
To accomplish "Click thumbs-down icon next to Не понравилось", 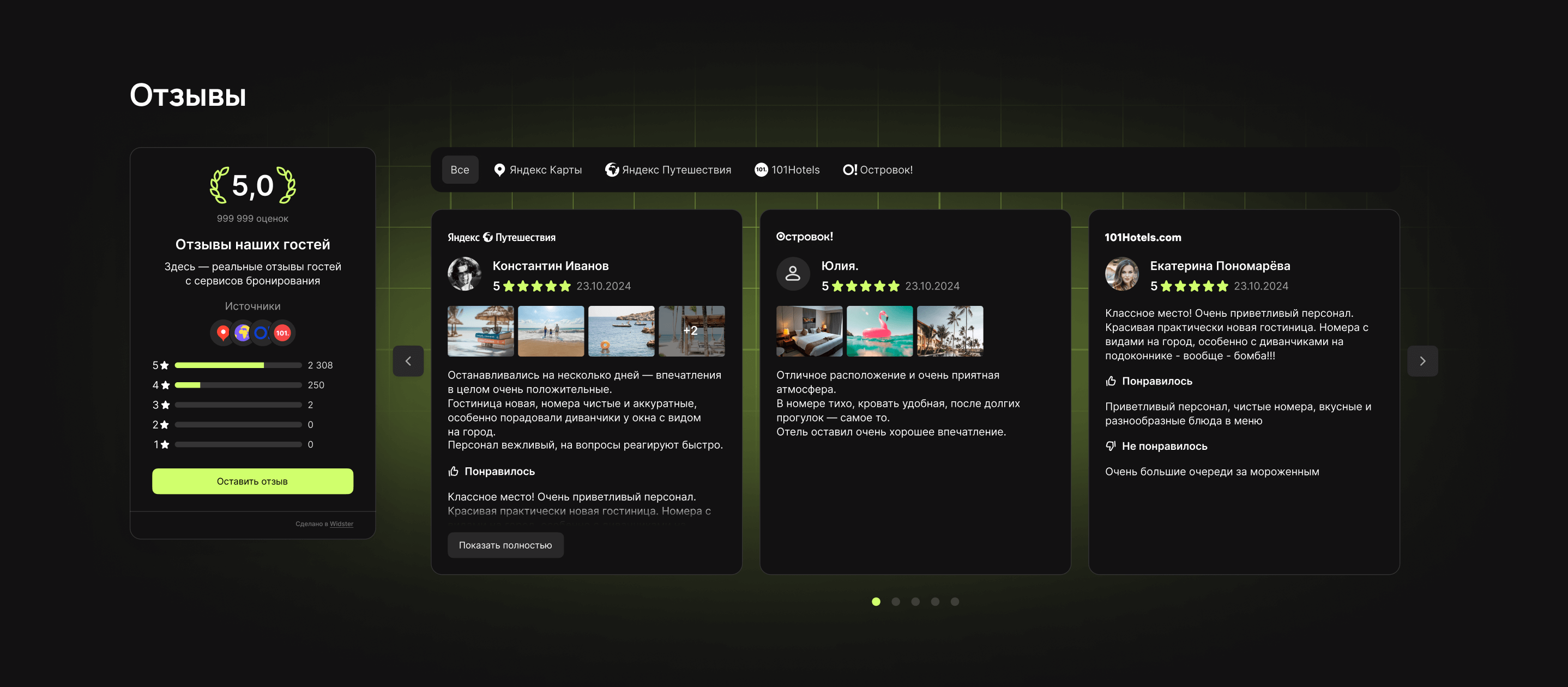I will click(1111, 446).
